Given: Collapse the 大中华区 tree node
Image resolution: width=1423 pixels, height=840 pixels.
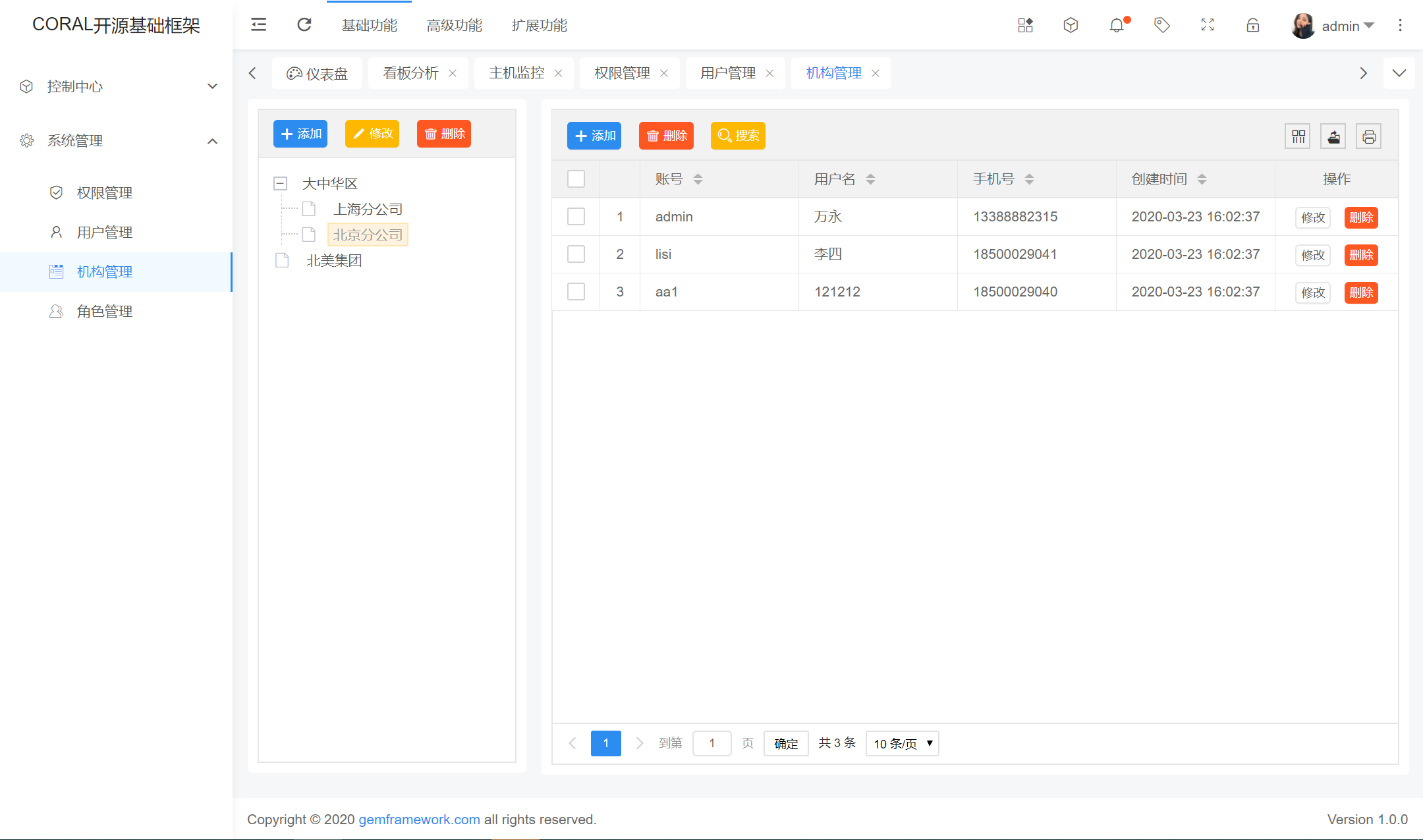Looking at the screenshot, I should 280,183.
